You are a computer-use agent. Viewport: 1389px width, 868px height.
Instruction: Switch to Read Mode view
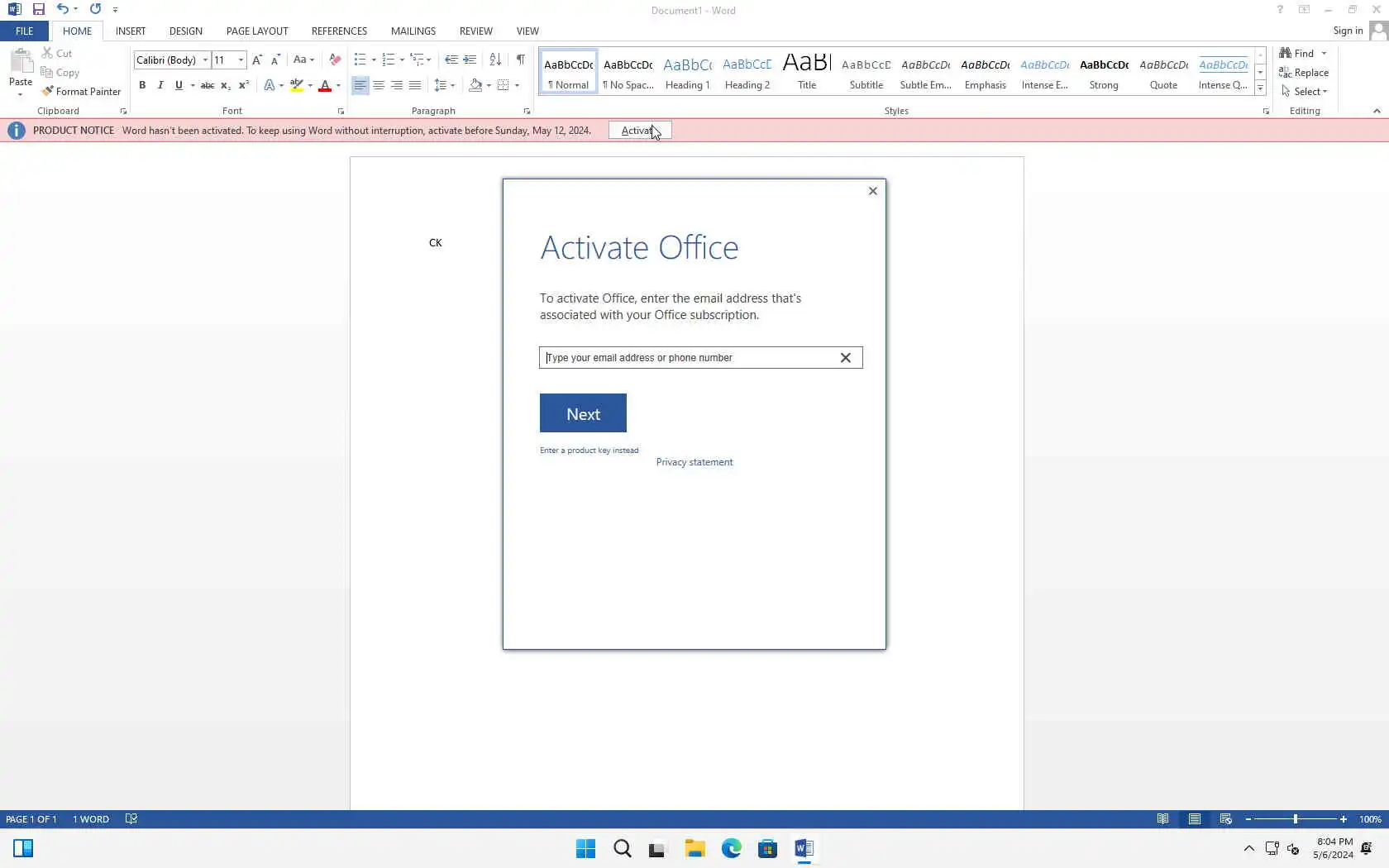pos(1162,819)
